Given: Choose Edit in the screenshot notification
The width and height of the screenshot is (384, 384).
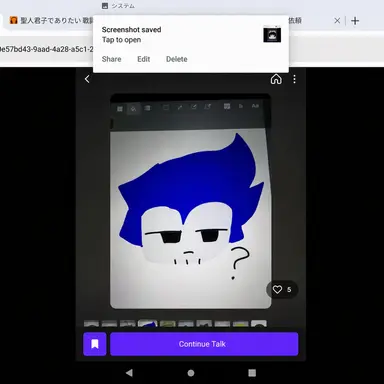Looking at the screenshot, I should coord(144,59).
